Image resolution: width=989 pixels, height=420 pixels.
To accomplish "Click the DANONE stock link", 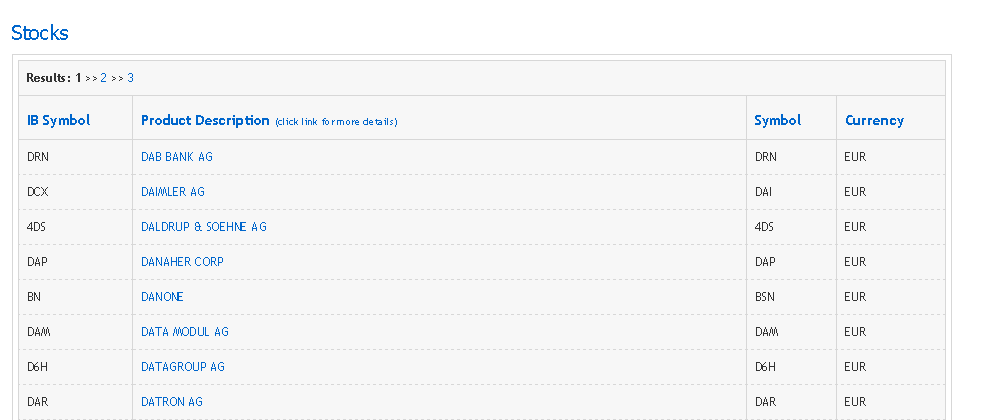I will (x=162, y=297).
